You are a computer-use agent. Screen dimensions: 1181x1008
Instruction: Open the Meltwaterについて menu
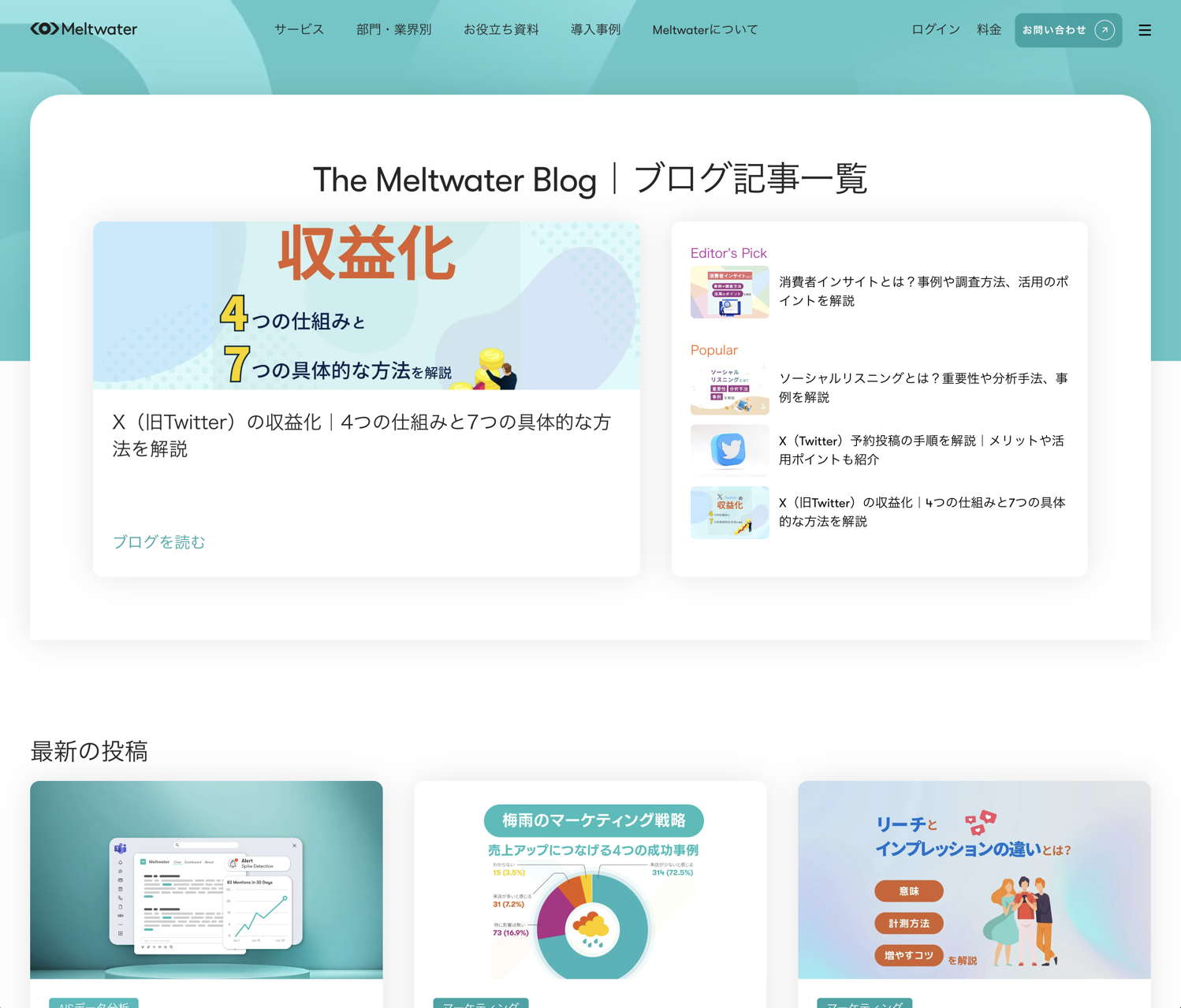(x=705, y=30)
